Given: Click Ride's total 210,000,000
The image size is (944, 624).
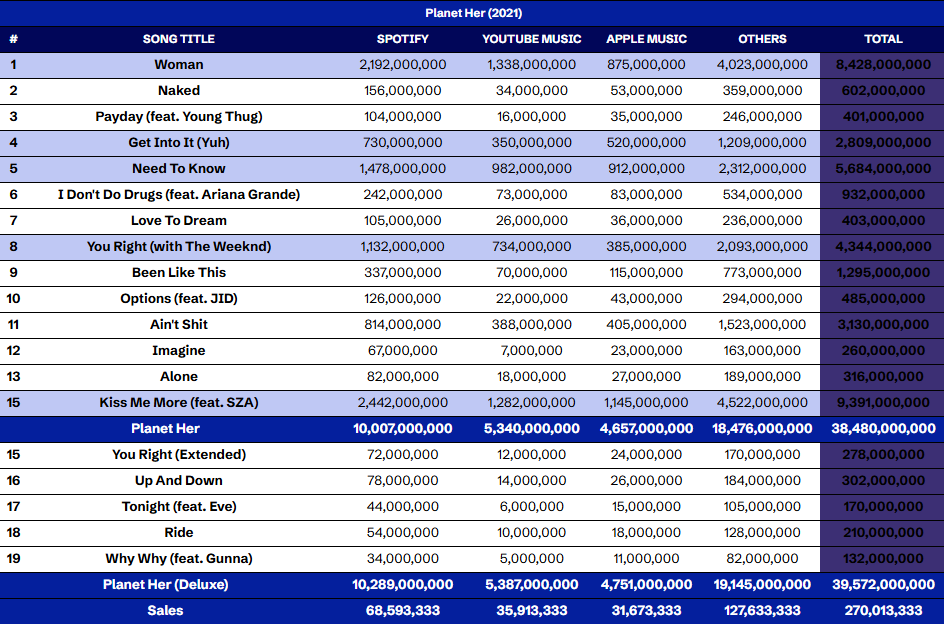Looking at the screenshot, I should [883, 532].
